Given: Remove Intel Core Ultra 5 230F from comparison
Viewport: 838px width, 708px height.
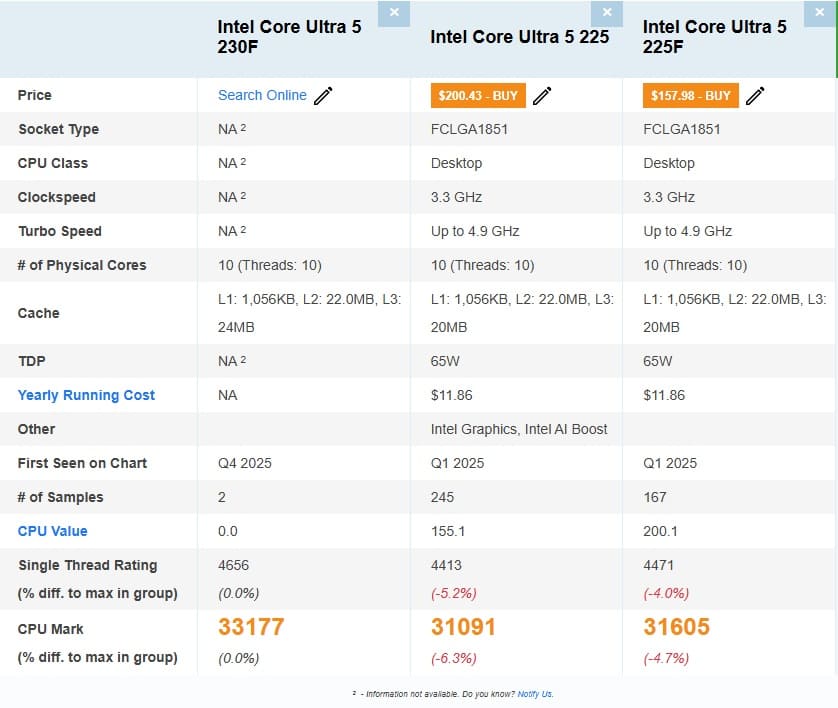Looking at the screenshot, I should click(394, 13).
